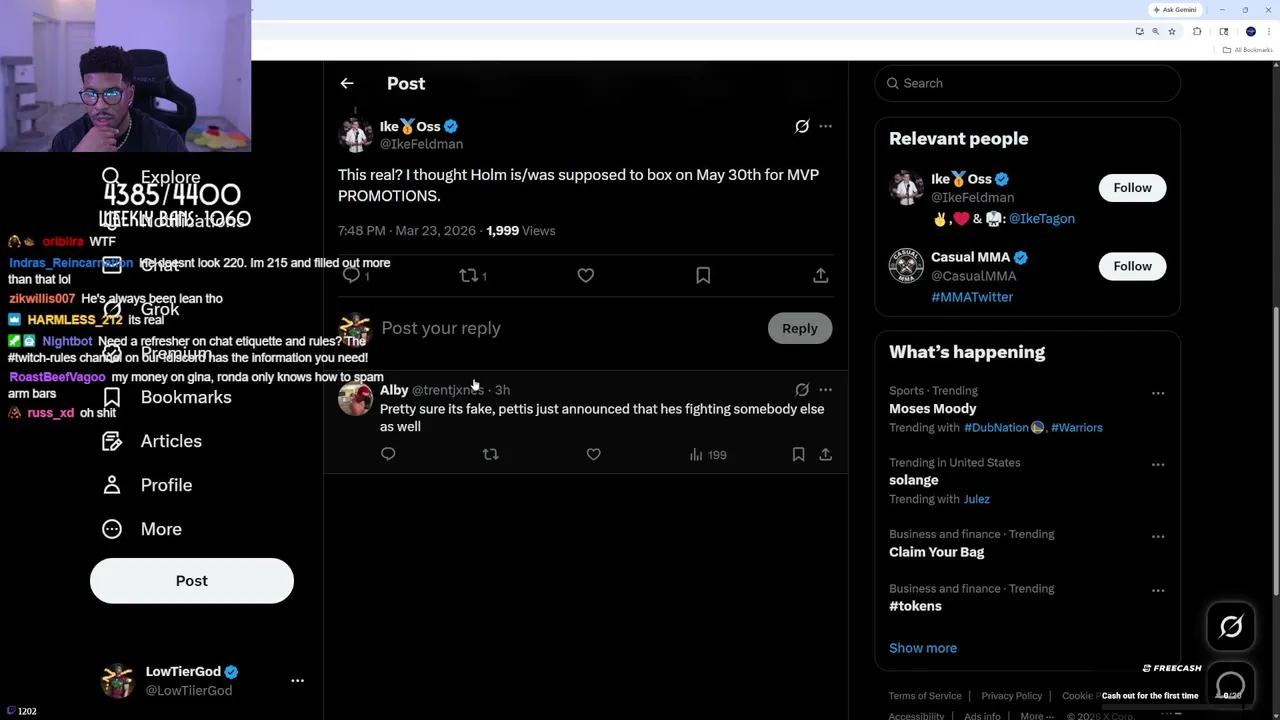This screenshot has width=1280, height=720.
Task: Share the main post via share icon
Action: pos(820,275)
